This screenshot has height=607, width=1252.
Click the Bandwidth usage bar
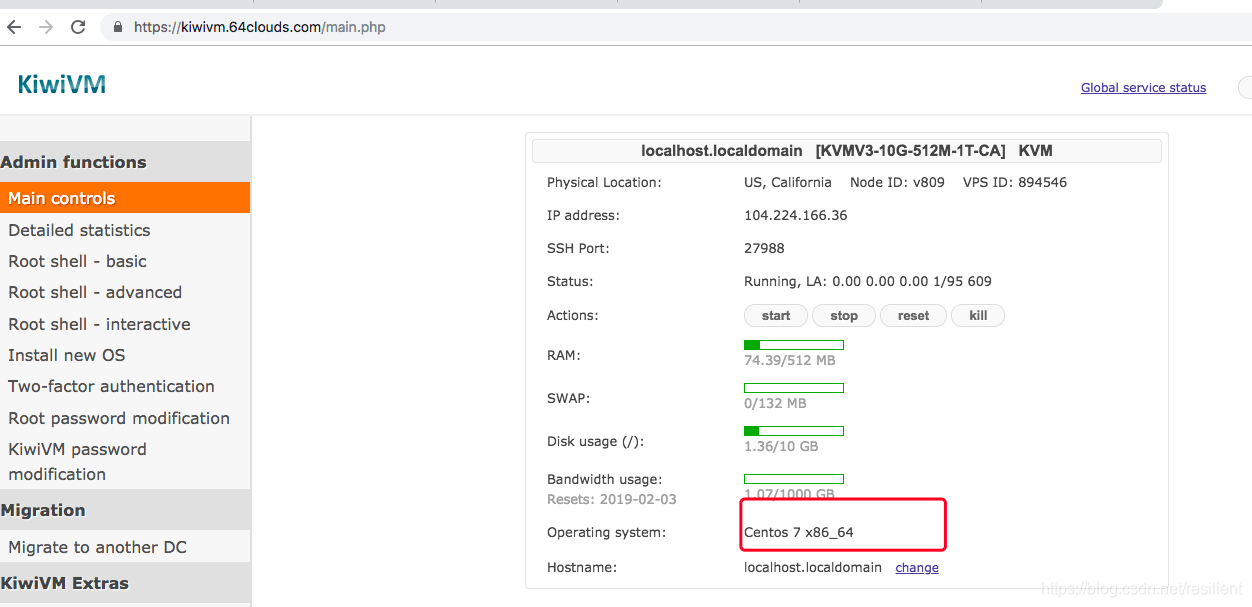point(794,479)
